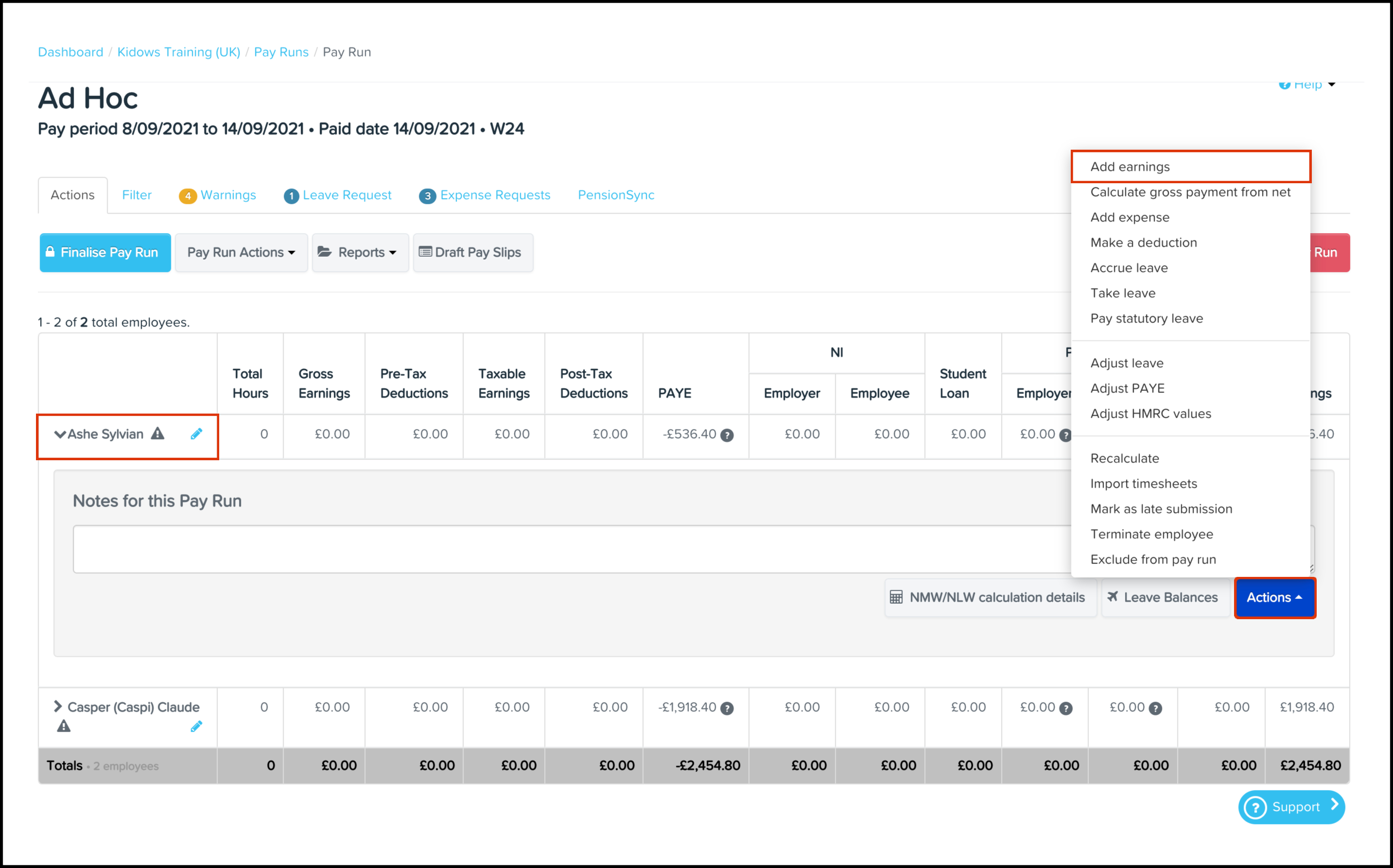
Task: Switch to the Filter tab
Action: click(x=137, y=195)
